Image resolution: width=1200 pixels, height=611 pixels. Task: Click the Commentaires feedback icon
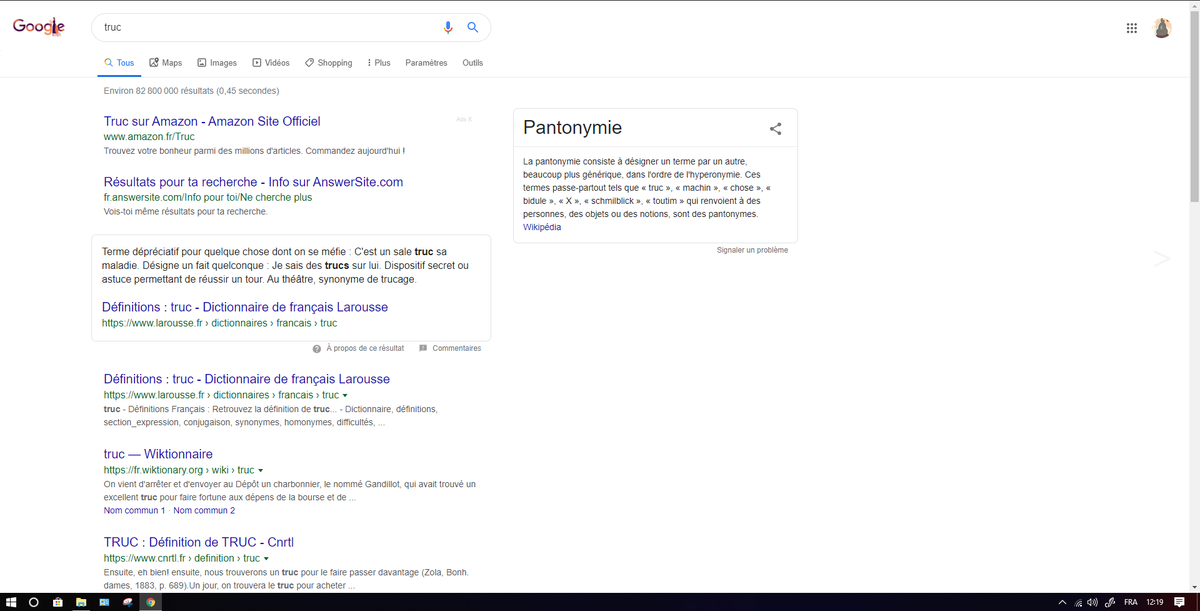point(423,348)
